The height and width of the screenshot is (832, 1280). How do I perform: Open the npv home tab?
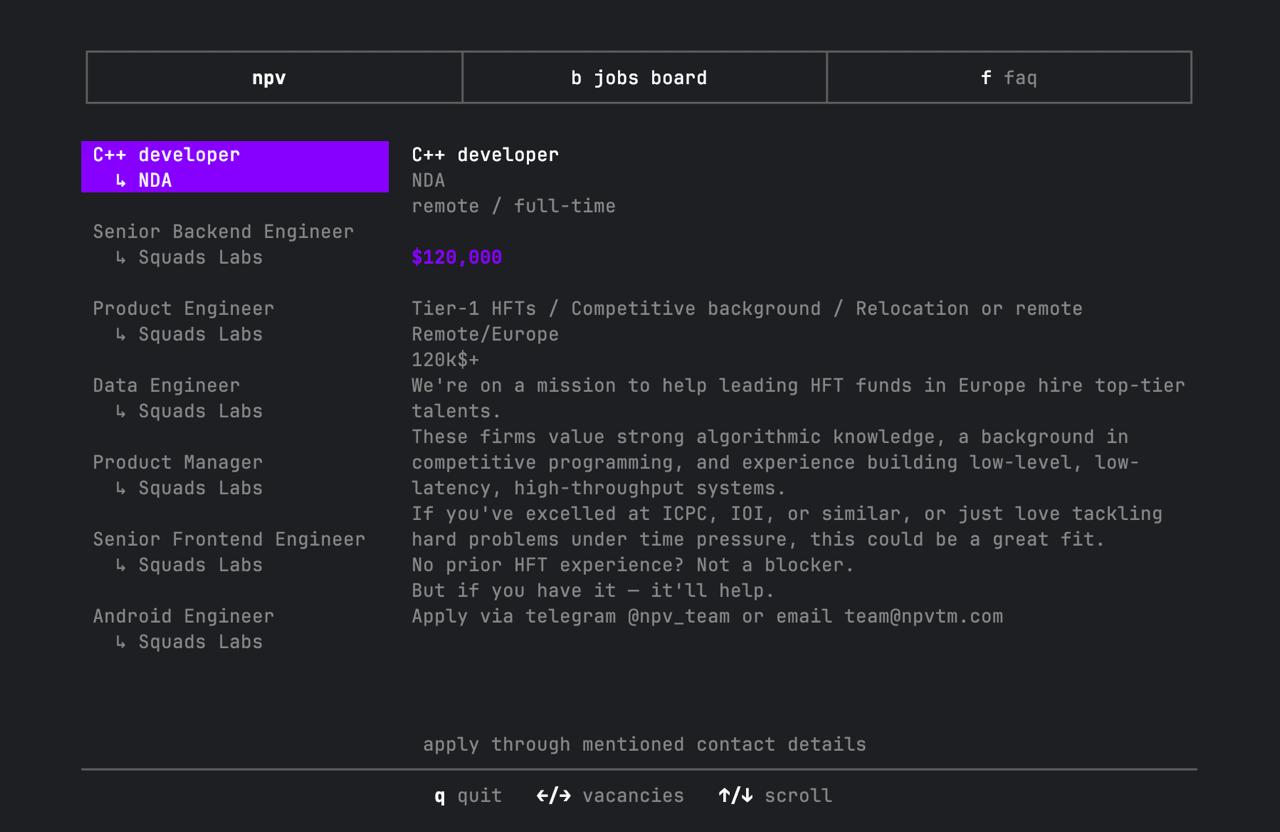pyautogui.click(x=275, y=77)
